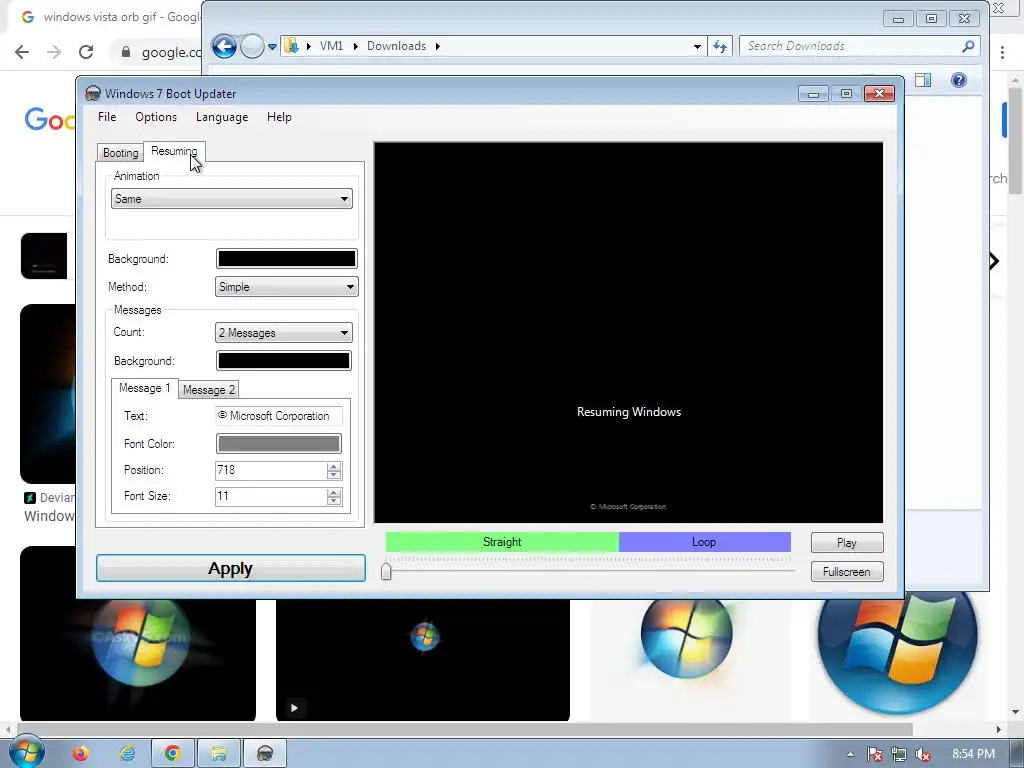1024x768 pixels.
Task: Pick the main Background color swatch
Action: pos(286,259)
